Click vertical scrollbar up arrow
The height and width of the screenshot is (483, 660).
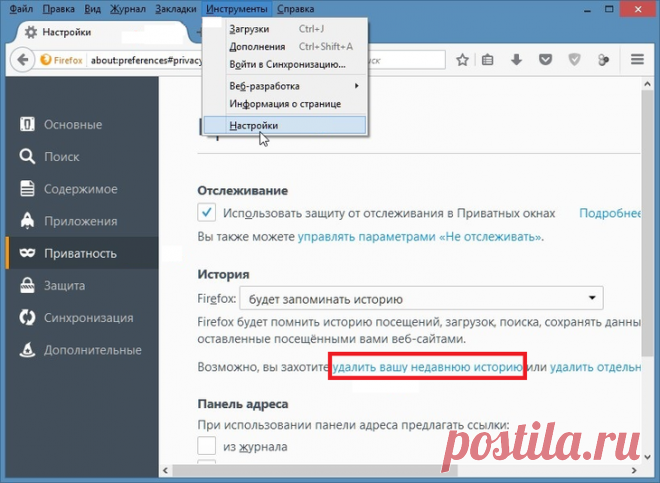647,84
